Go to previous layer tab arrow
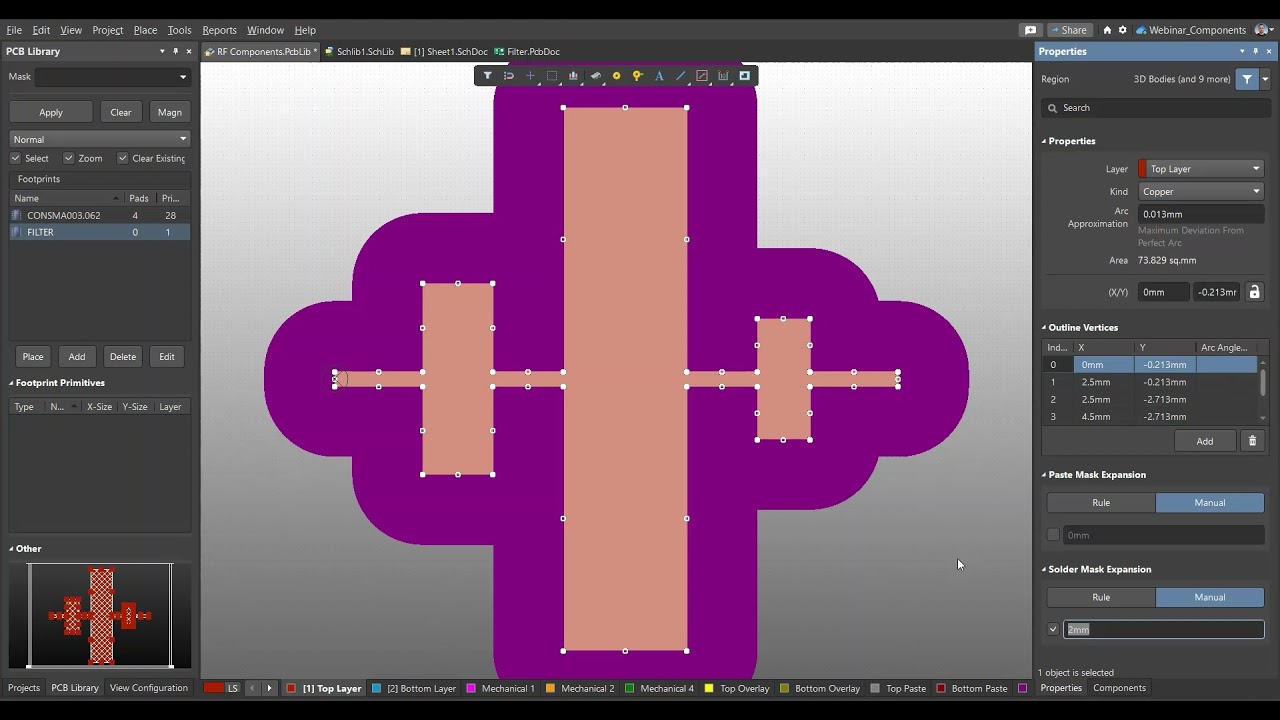 252,688
